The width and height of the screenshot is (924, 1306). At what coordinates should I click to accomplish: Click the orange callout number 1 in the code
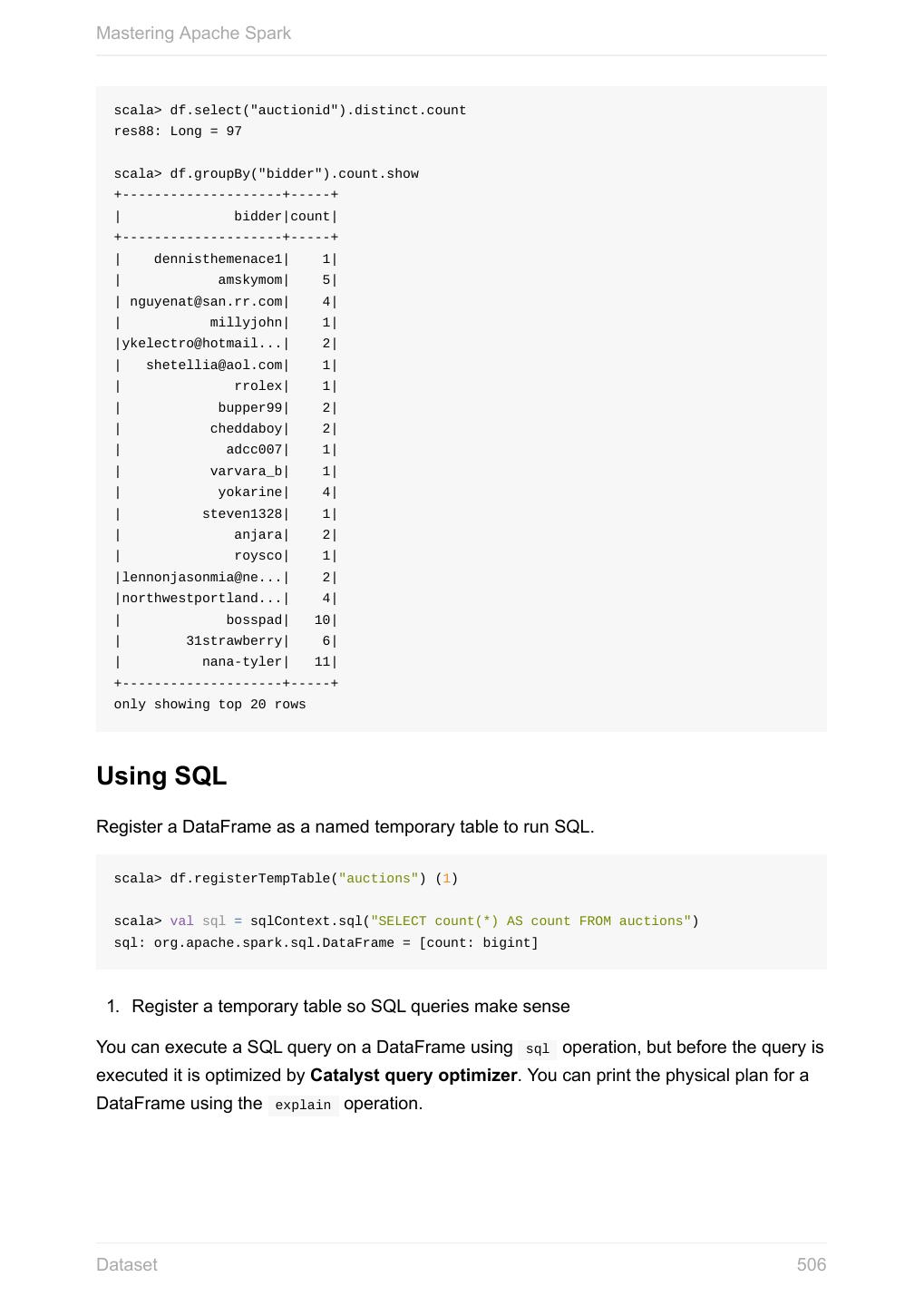(446, 879)
